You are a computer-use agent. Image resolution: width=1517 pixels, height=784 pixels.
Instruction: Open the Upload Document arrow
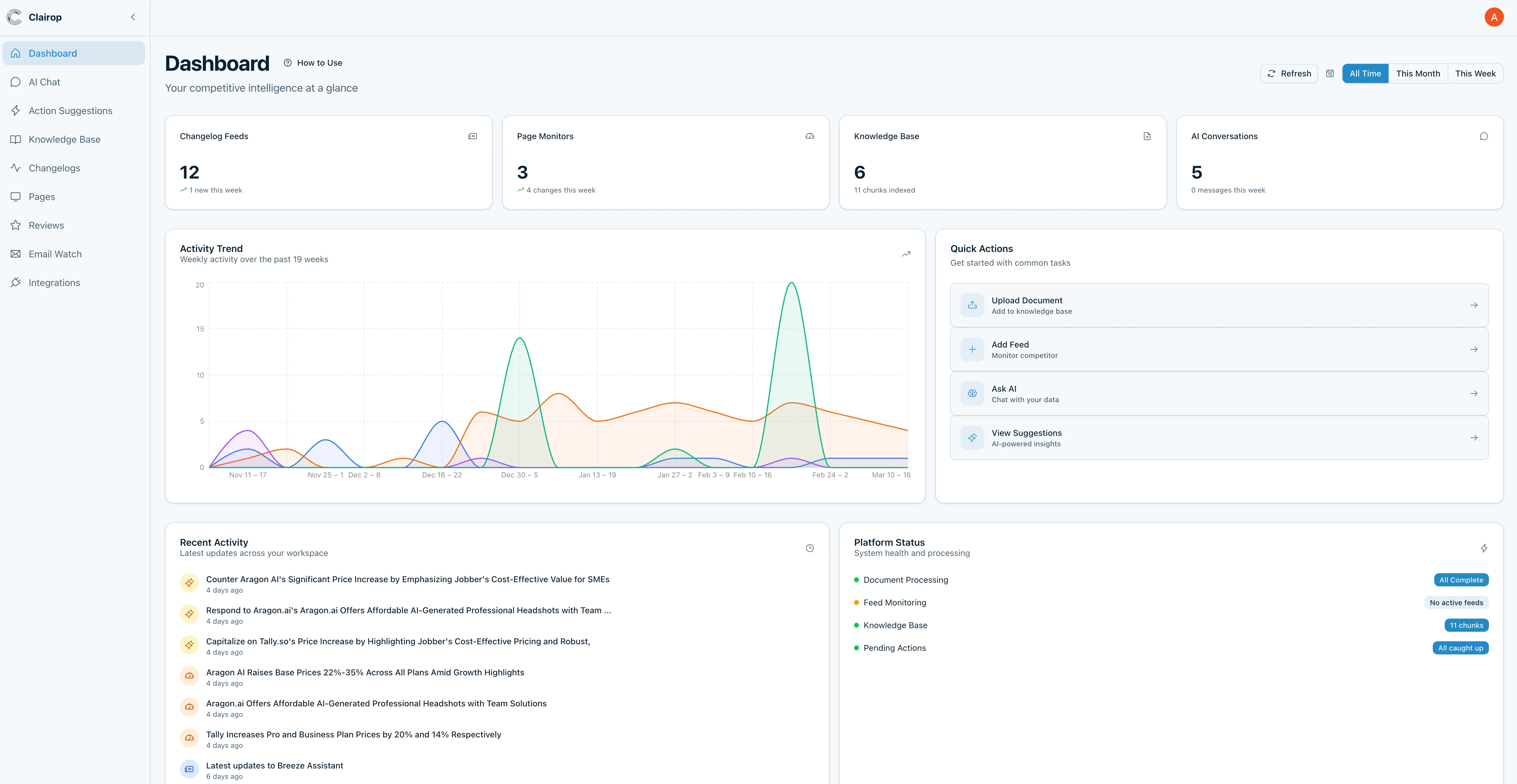[x=1473, y=305]
